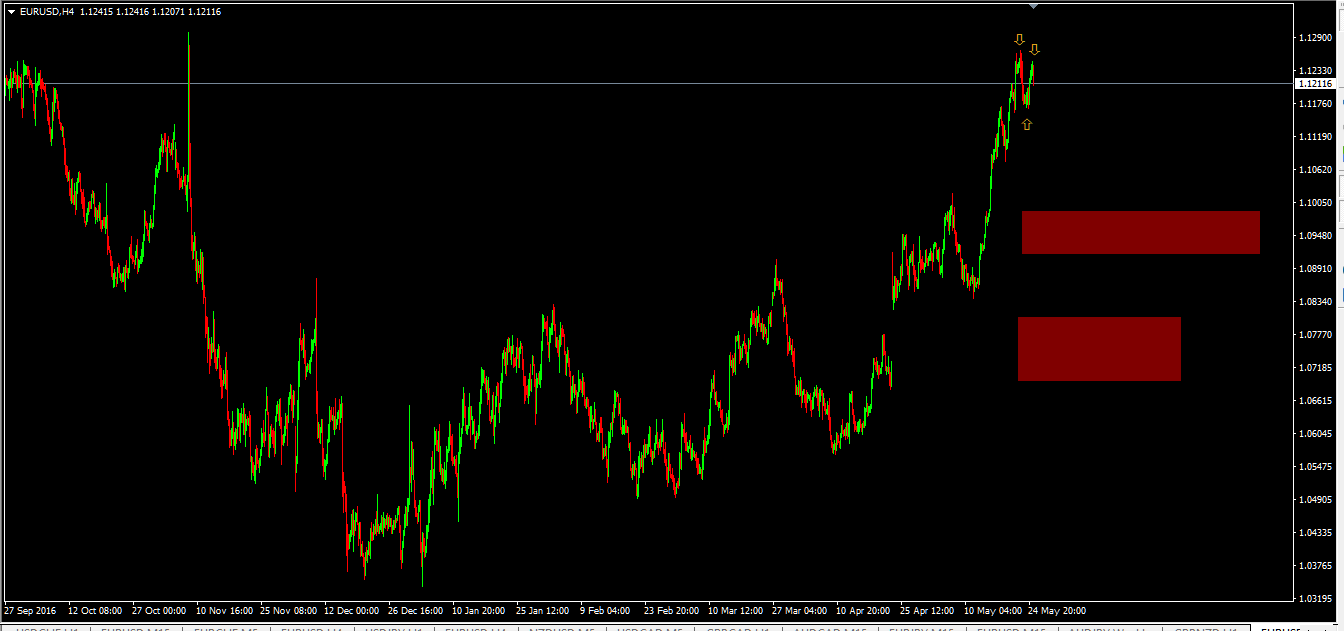This screenshot has width=1344, height=631.
Task: Select the leftmost orange down-arrow at the chart peak
Action: (x=1019, y=40)
